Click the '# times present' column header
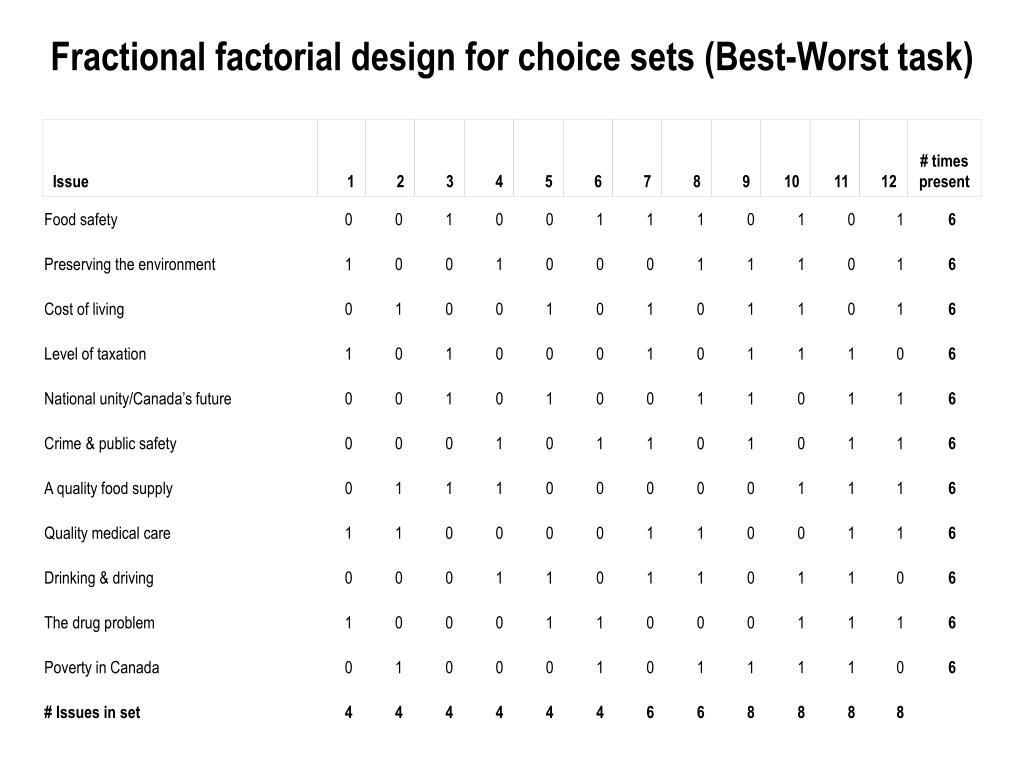 944,171
